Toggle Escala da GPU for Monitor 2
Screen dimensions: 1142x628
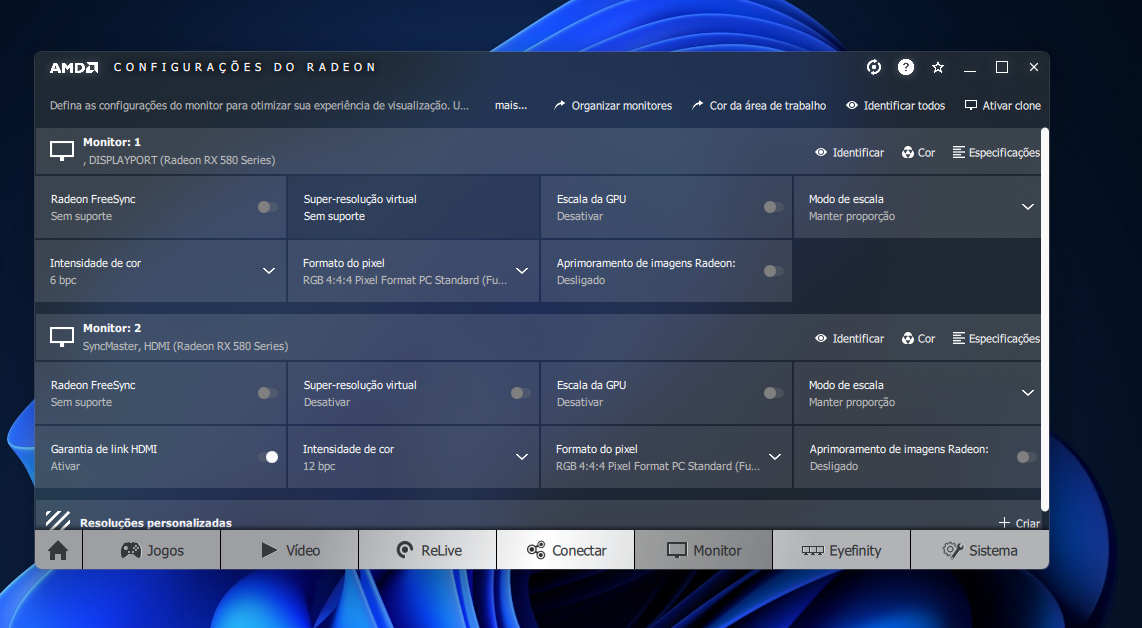773,393
